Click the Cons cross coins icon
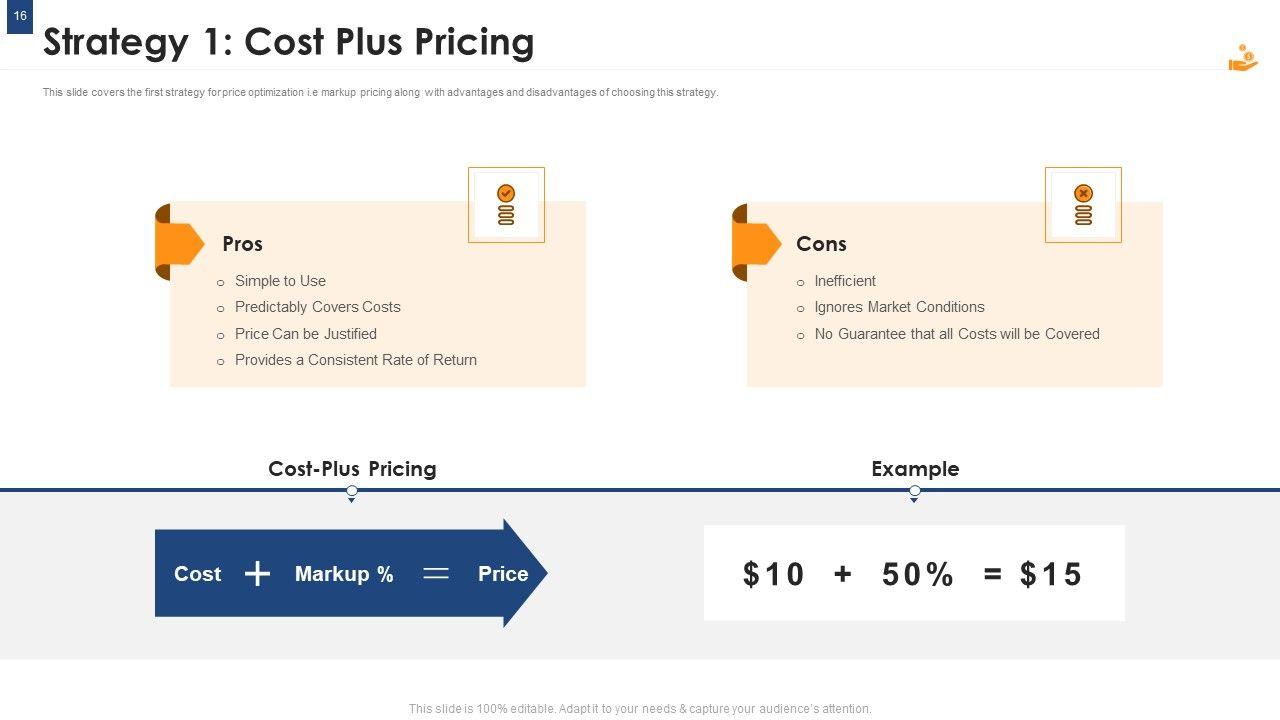 click(x=1083, y=205)
